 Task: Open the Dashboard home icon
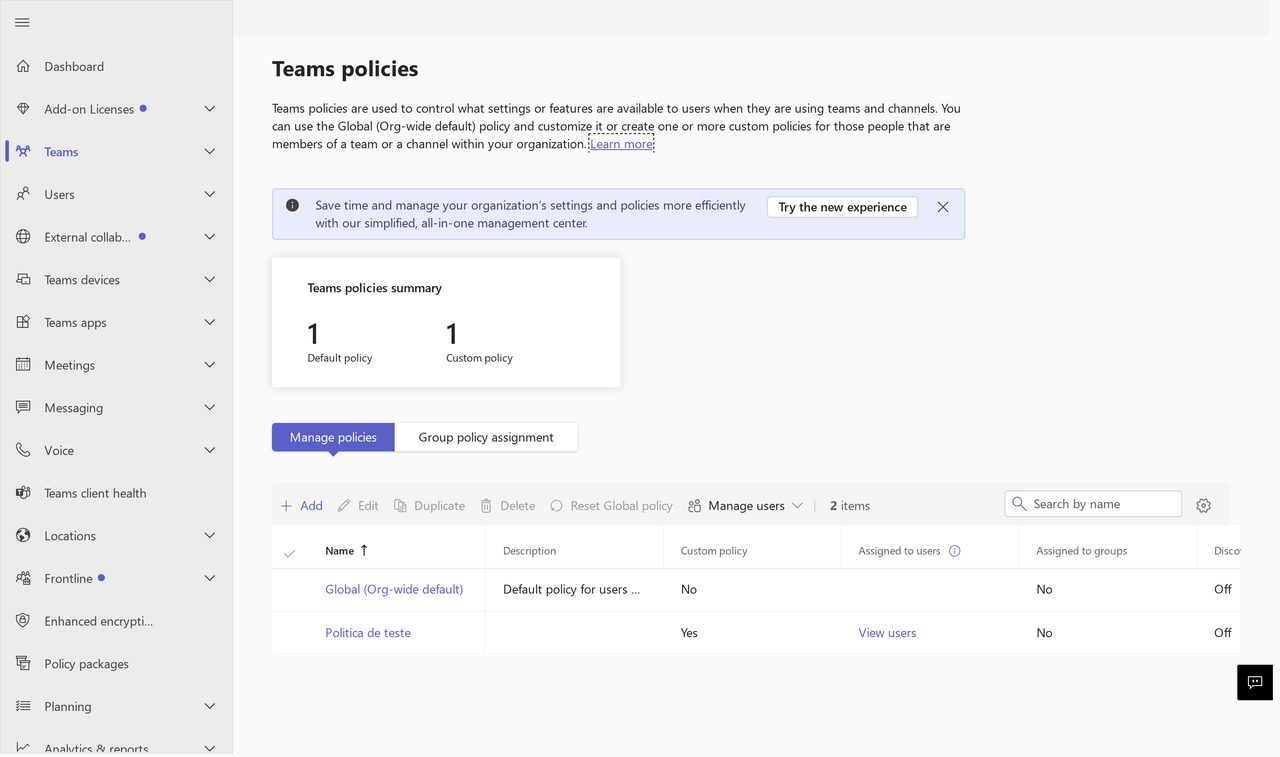click(x=23, y=66)
